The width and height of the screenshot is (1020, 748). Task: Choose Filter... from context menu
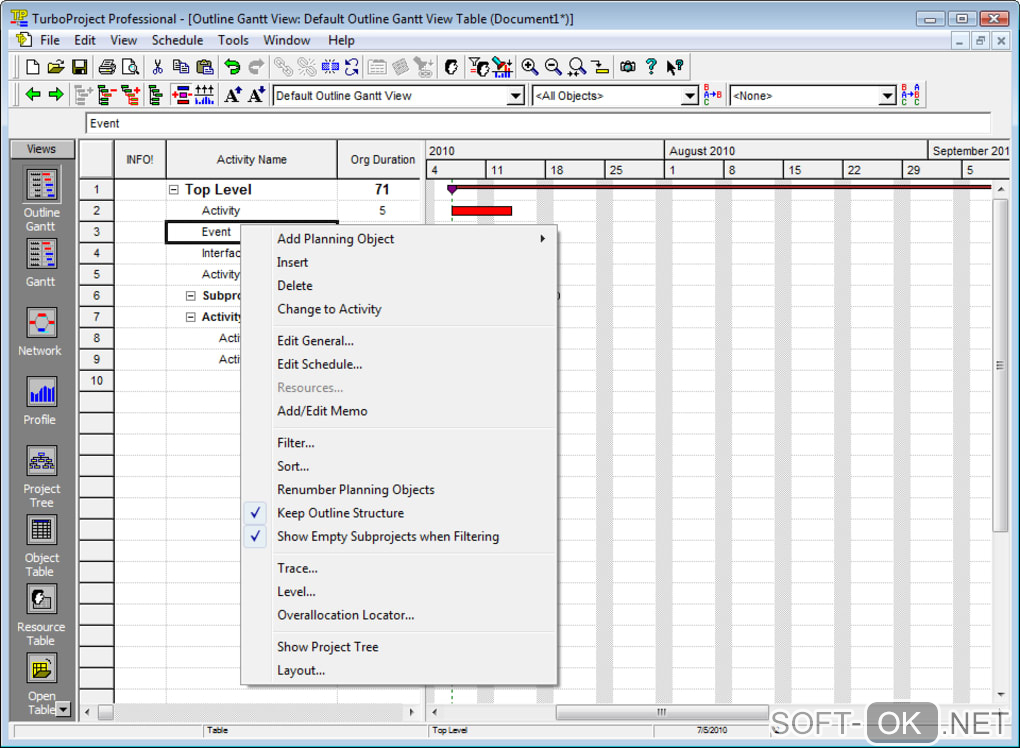295,443
